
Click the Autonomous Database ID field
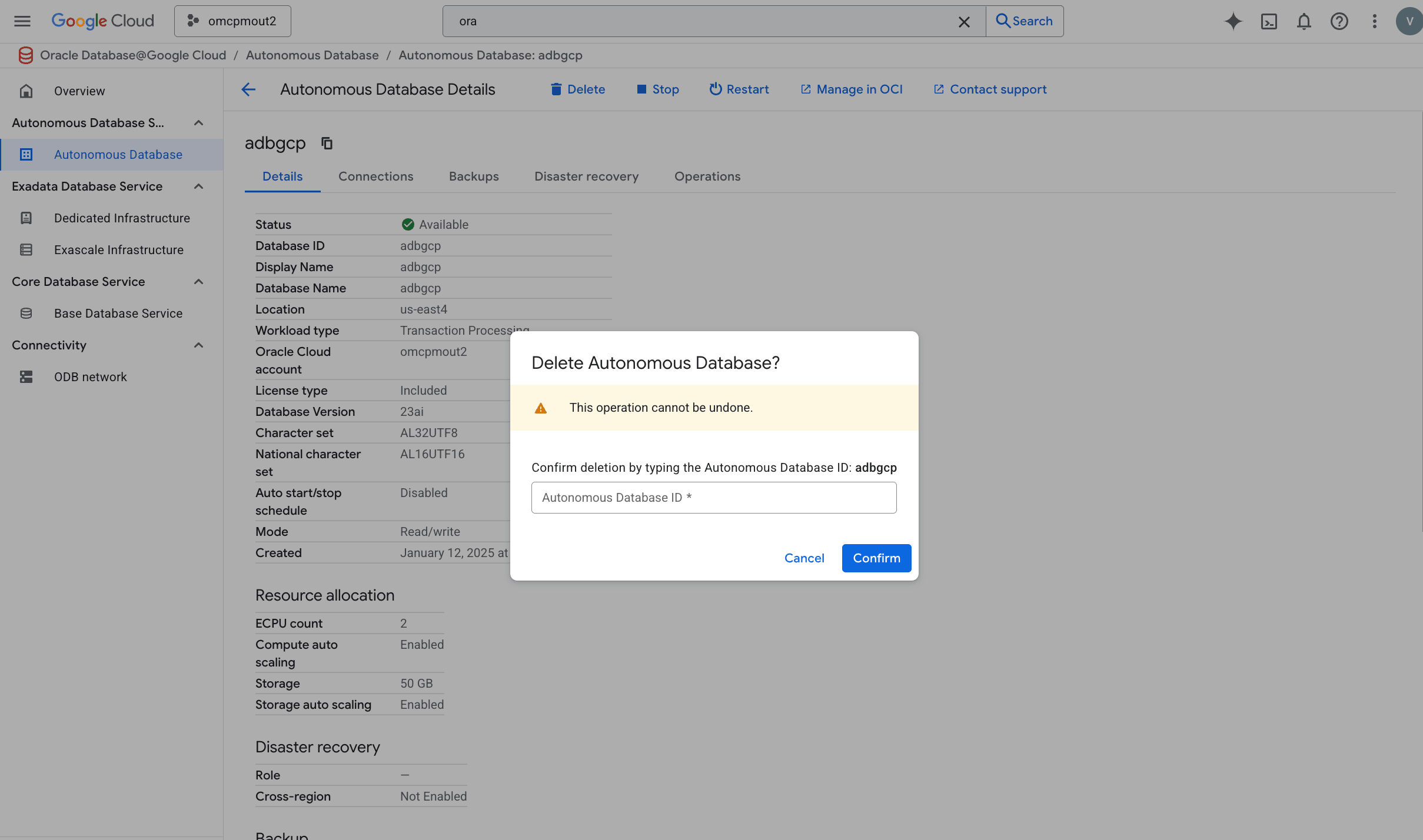click(x=713, y=498)
